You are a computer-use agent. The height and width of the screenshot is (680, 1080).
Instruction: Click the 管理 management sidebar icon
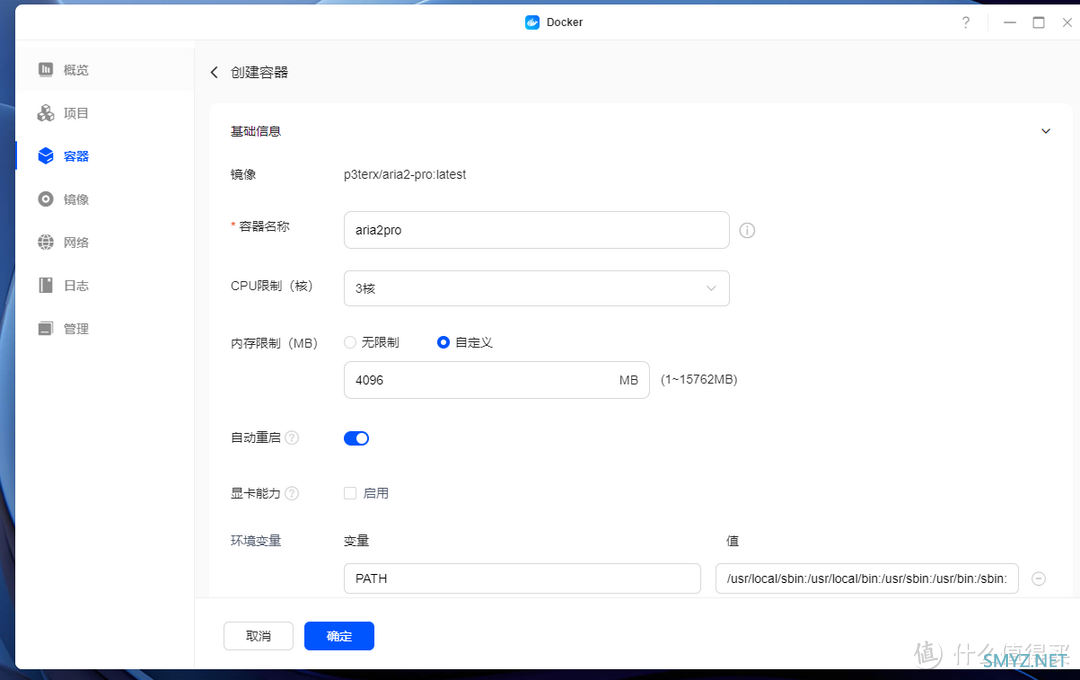point(45,329)
